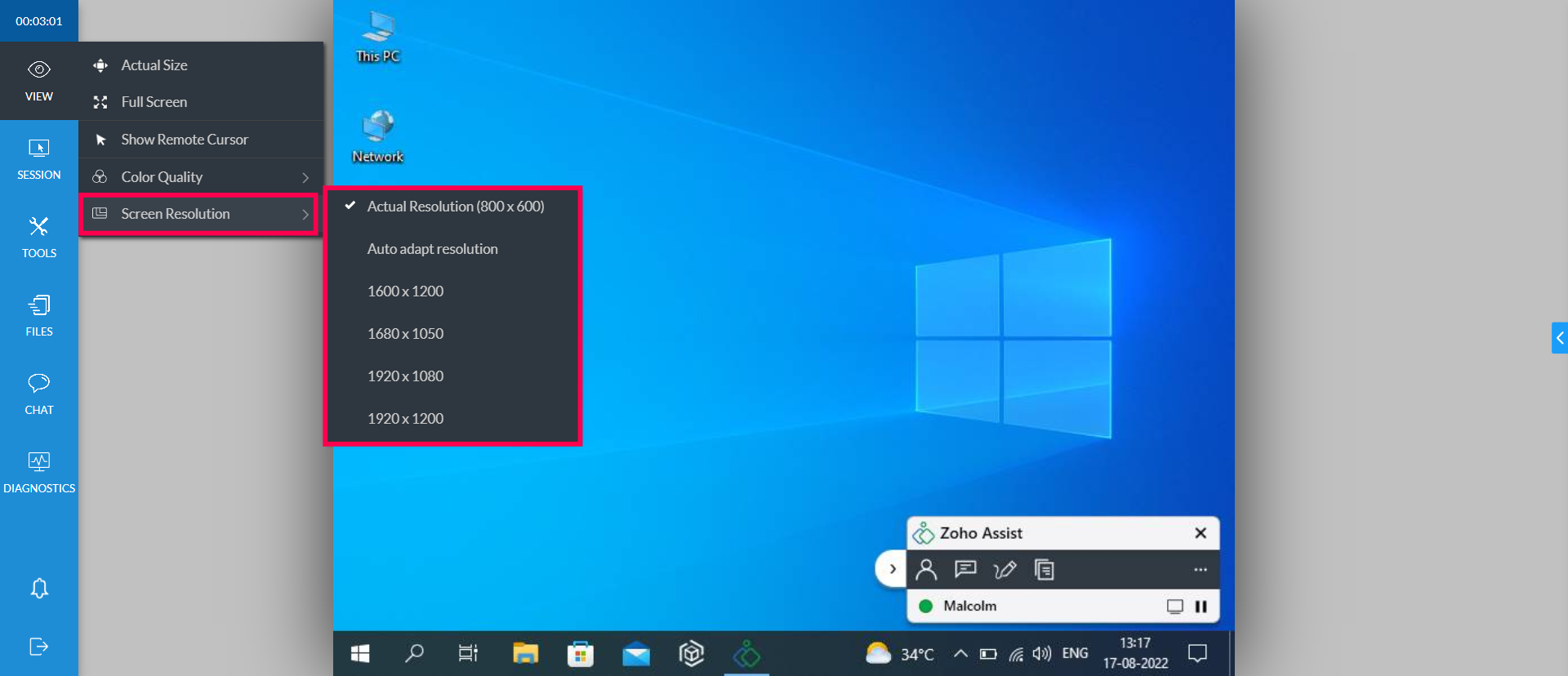Viewport: 1568px width, 676px height.
Task: Click the hexagon cube app on taskbar
Action: pyautogui.click(x=692, y=653)
